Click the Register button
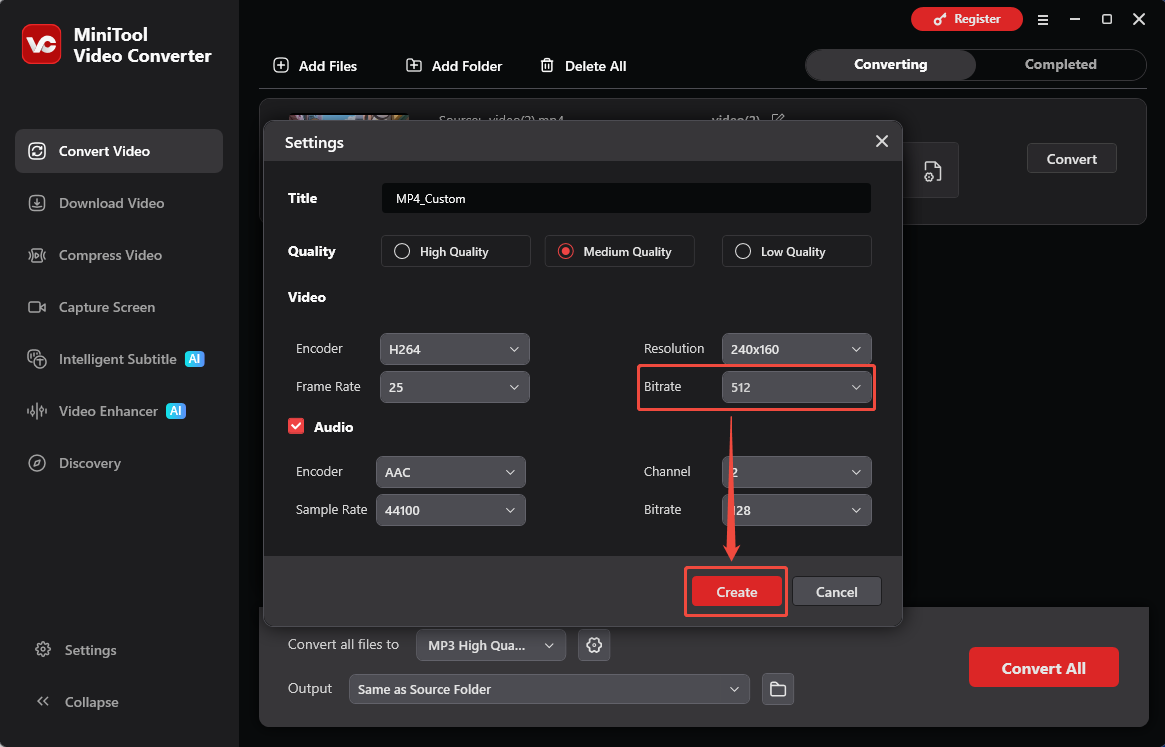 point(967,19)
